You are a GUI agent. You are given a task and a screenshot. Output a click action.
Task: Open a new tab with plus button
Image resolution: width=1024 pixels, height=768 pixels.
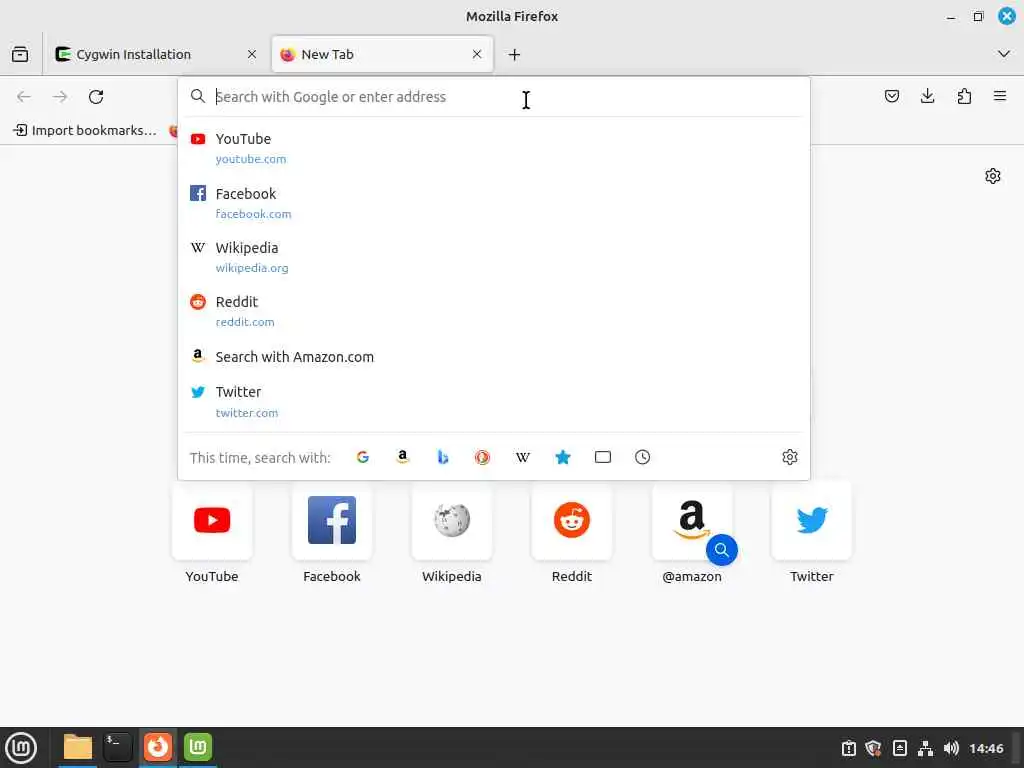point(515,55)
